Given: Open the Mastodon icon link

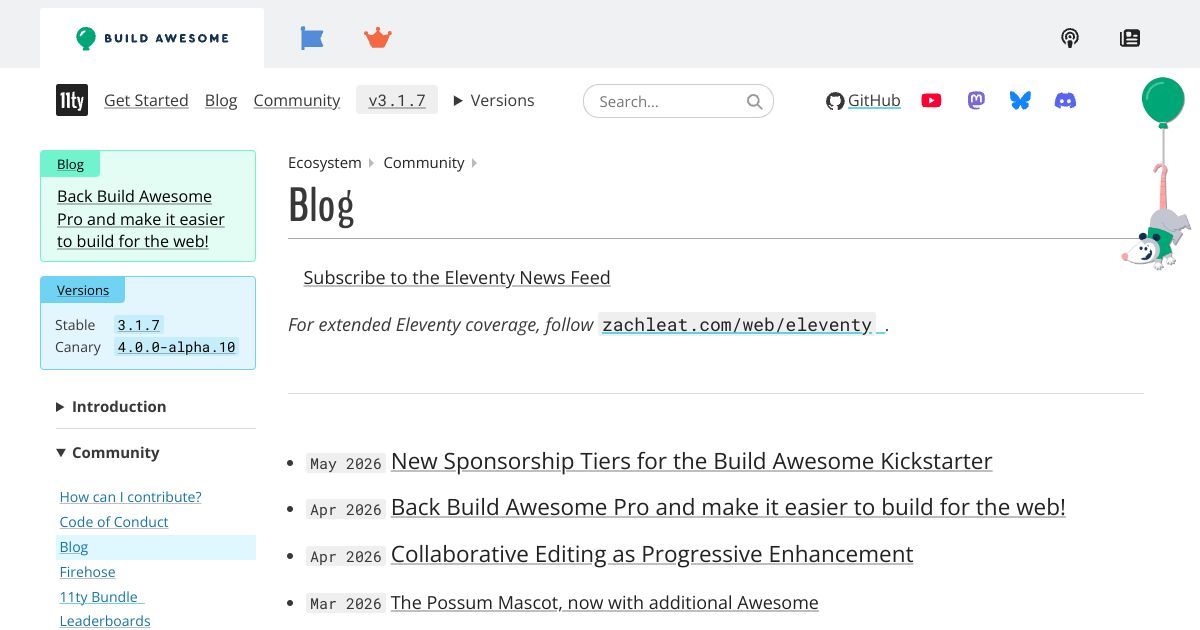Looking at the screenshot, I should point(976,100).
